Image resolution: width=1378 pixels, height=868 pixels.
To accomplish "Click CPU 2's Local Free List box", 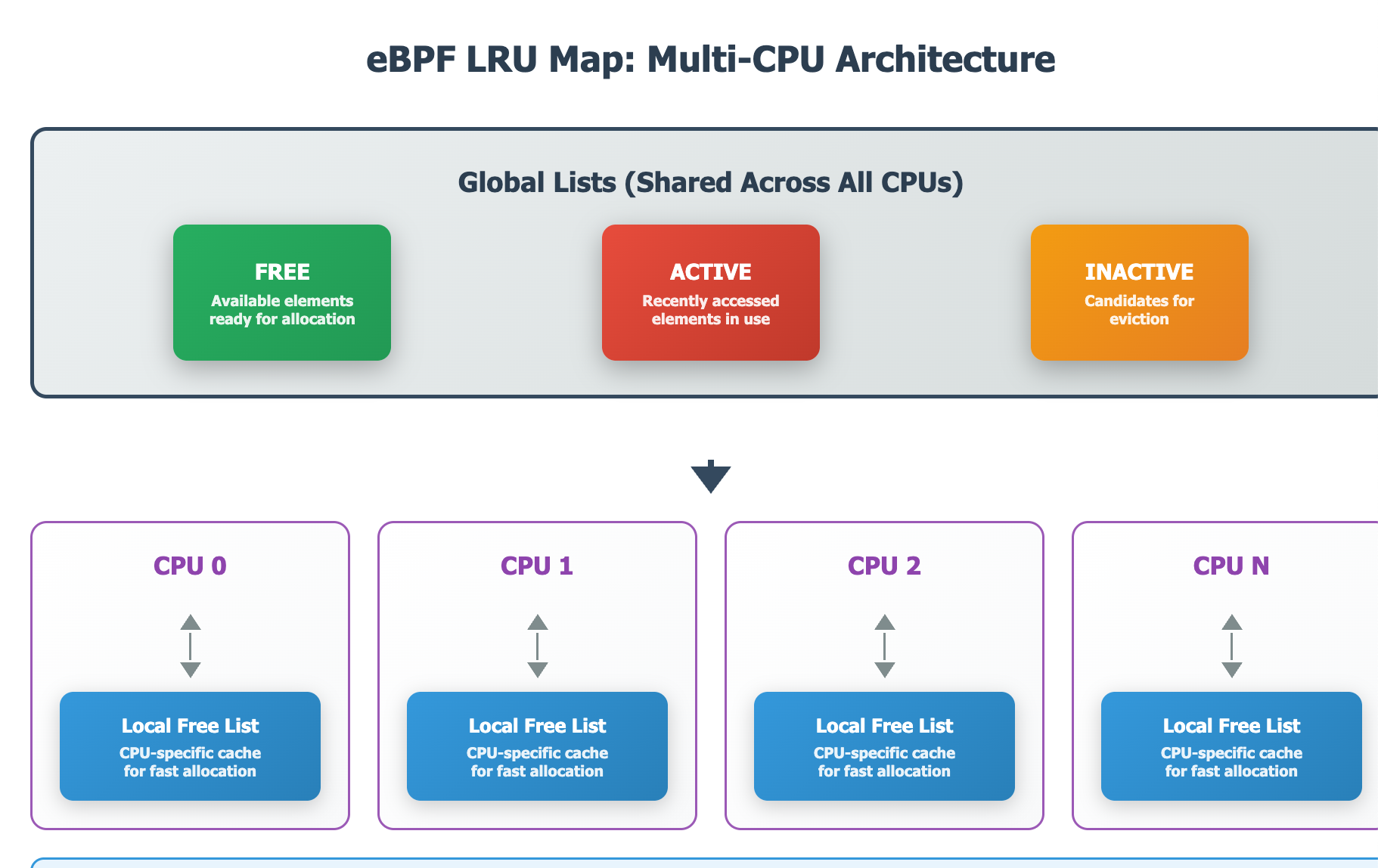I will point(884,746).
